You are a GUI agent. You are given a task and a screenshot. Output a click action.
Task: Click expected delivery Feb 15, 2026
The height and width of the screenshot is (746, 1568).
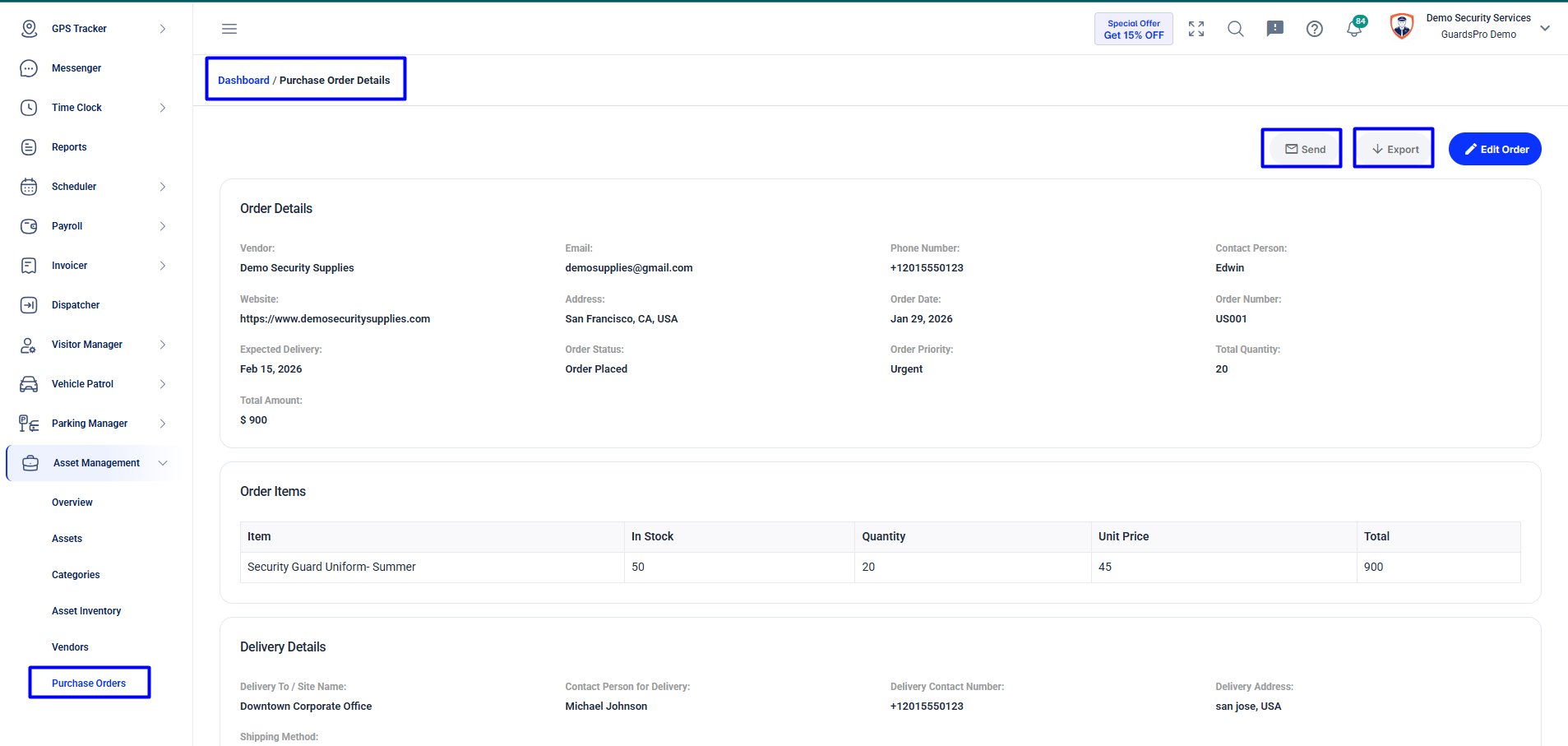271,369
